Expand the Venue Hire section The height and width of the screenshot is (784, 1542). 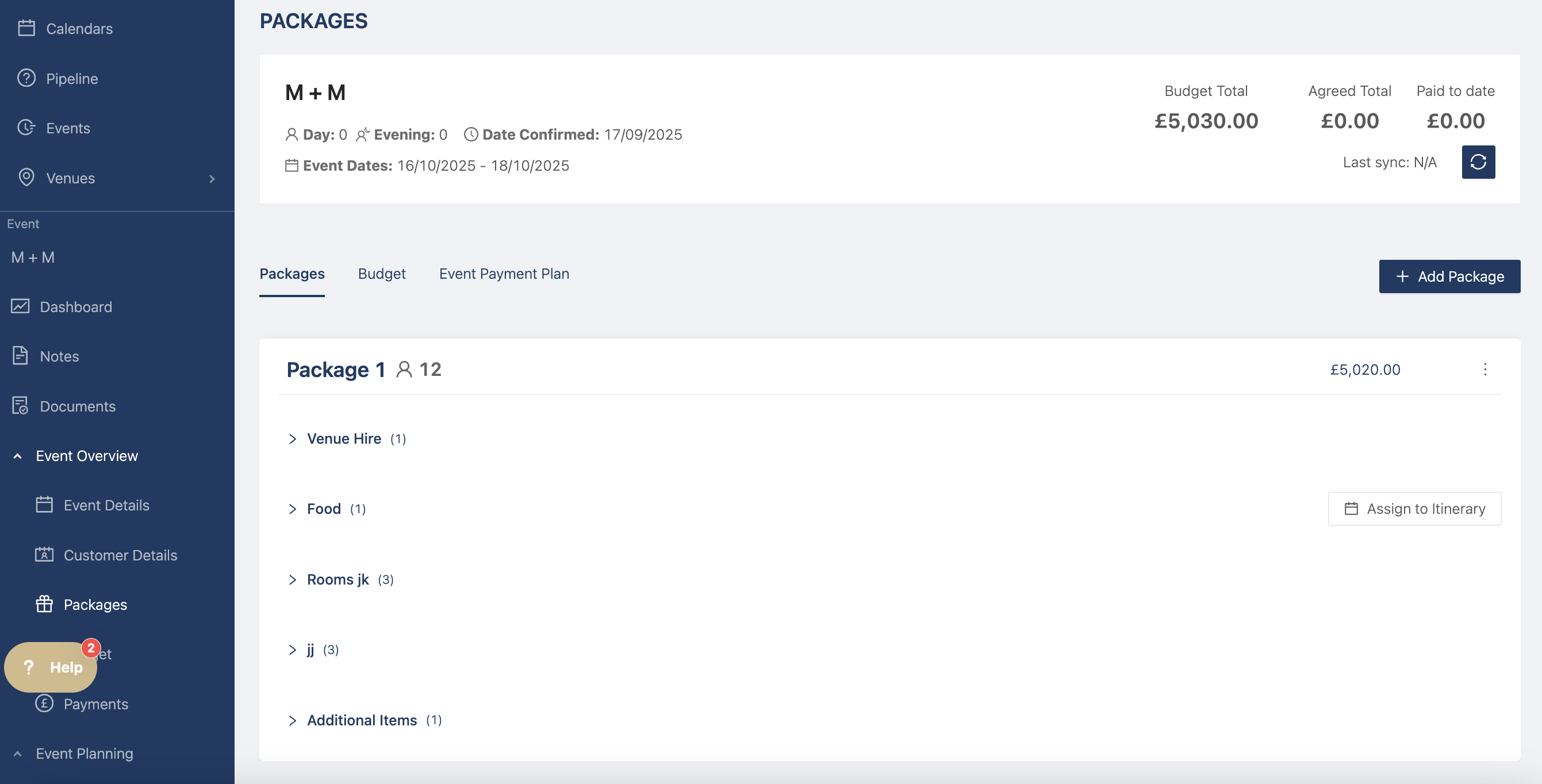point(293,439)
